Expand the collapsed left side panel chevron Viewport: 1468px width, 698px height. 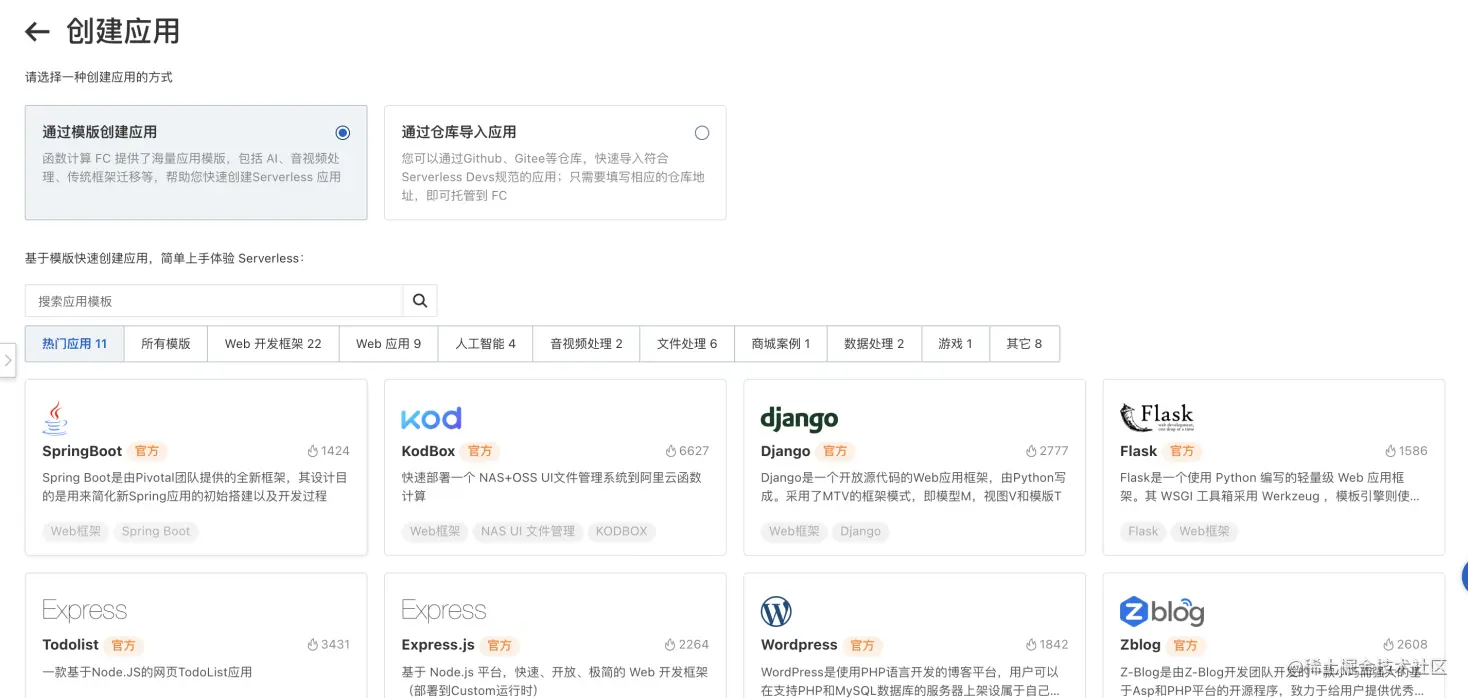point(8,360)
